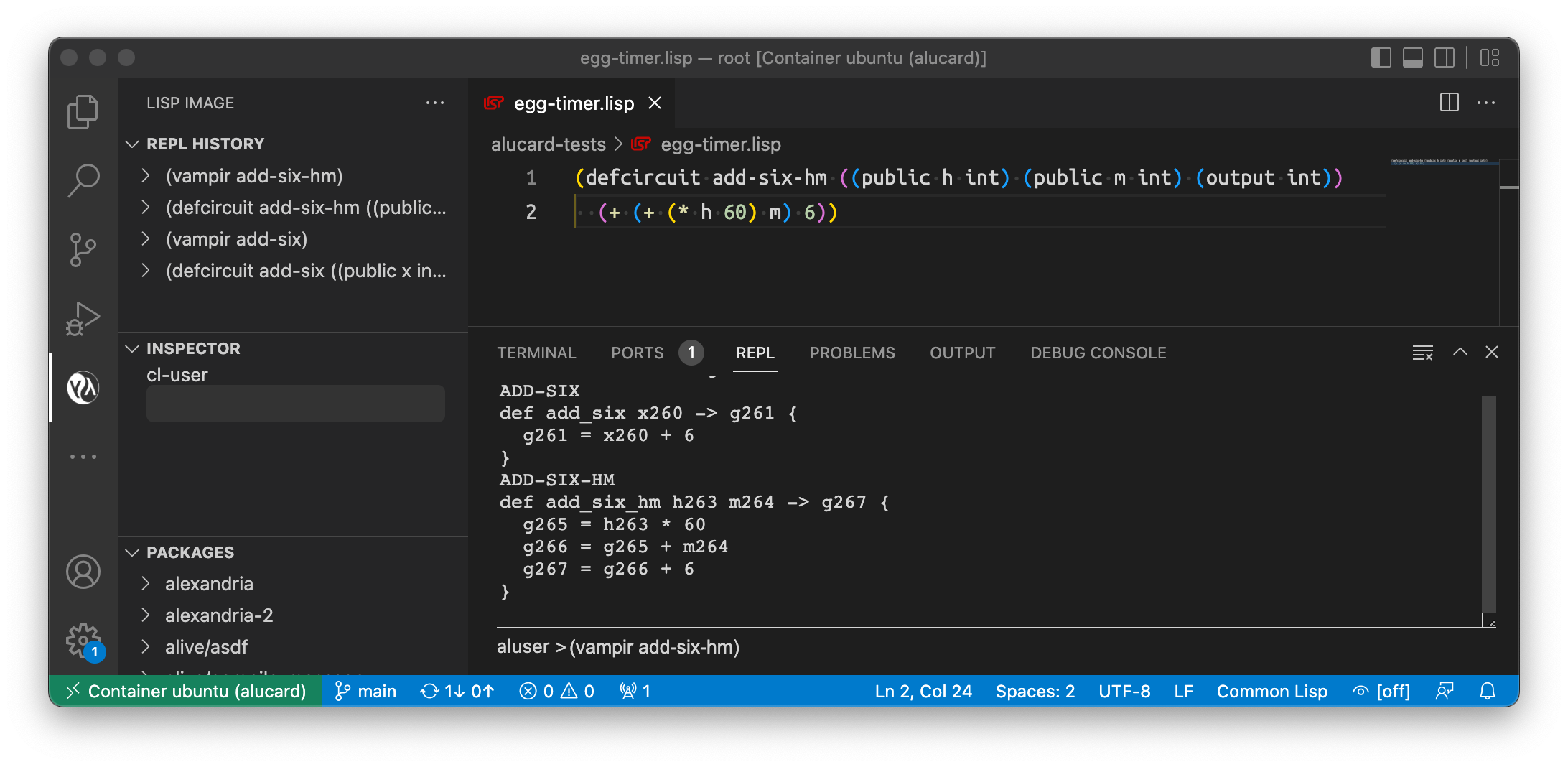Split the editor to the right

pos(1450,103)
